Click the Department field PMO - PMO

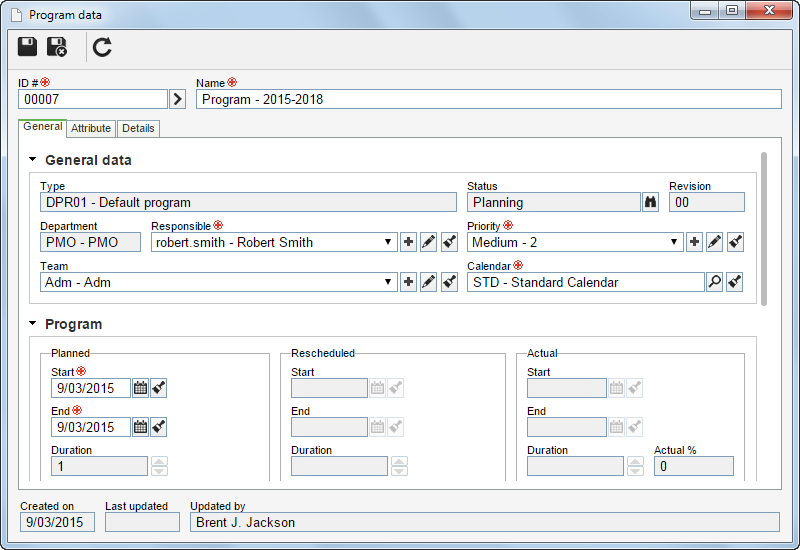click(x=90, y=242)
